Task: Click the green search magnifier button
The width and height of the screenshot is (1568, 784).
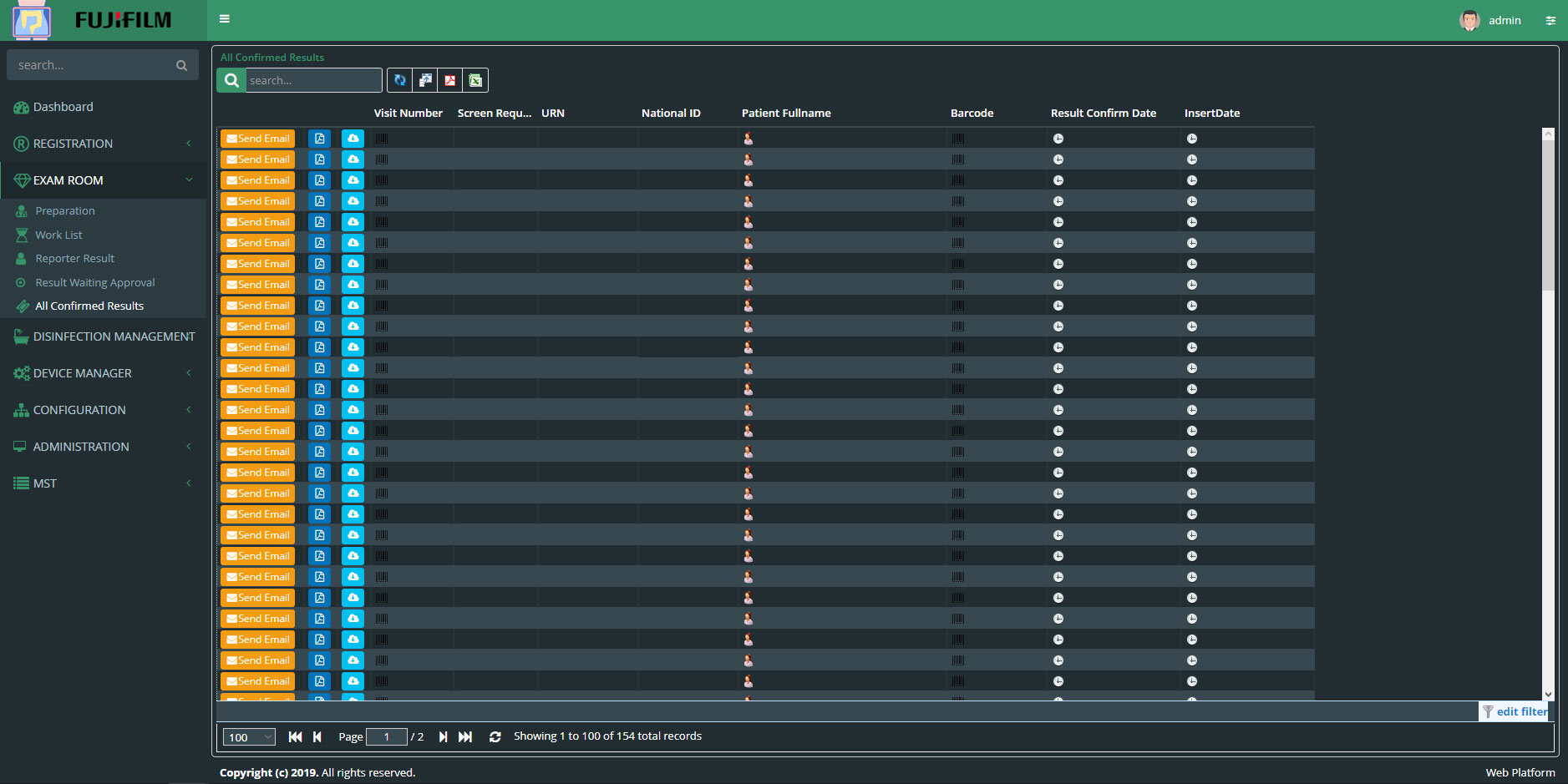Action: (231, 80)
